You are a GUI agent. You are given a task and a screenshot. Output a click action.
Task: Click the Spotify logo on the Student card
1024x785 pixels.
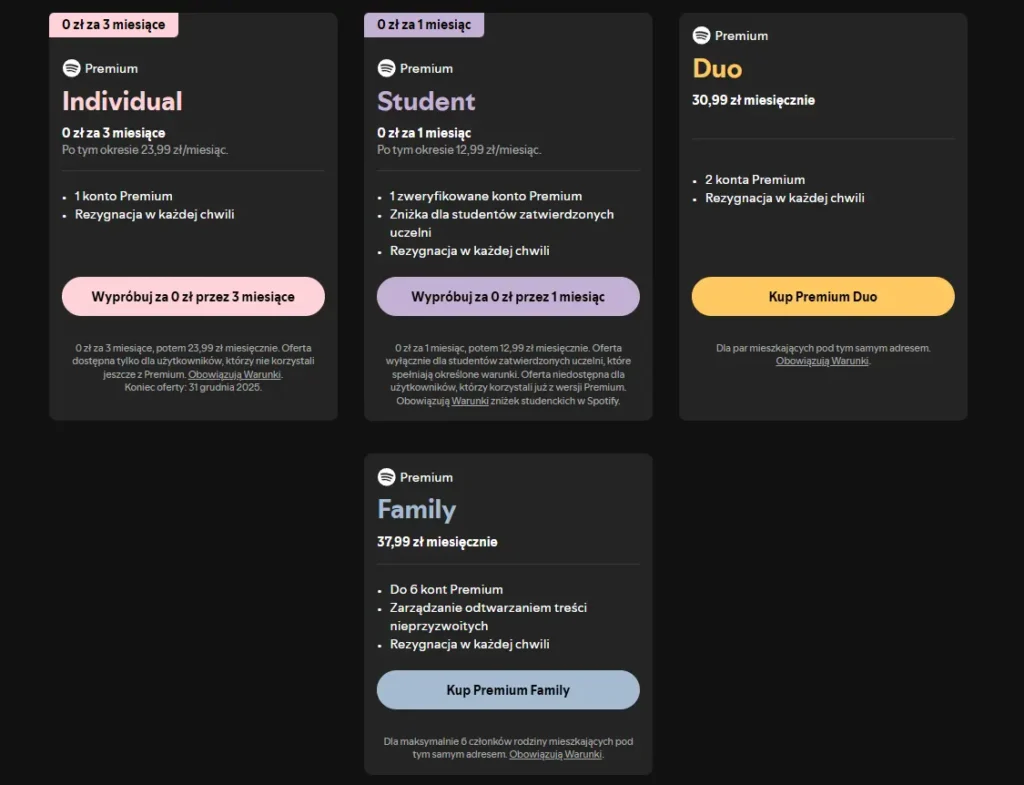386,68
